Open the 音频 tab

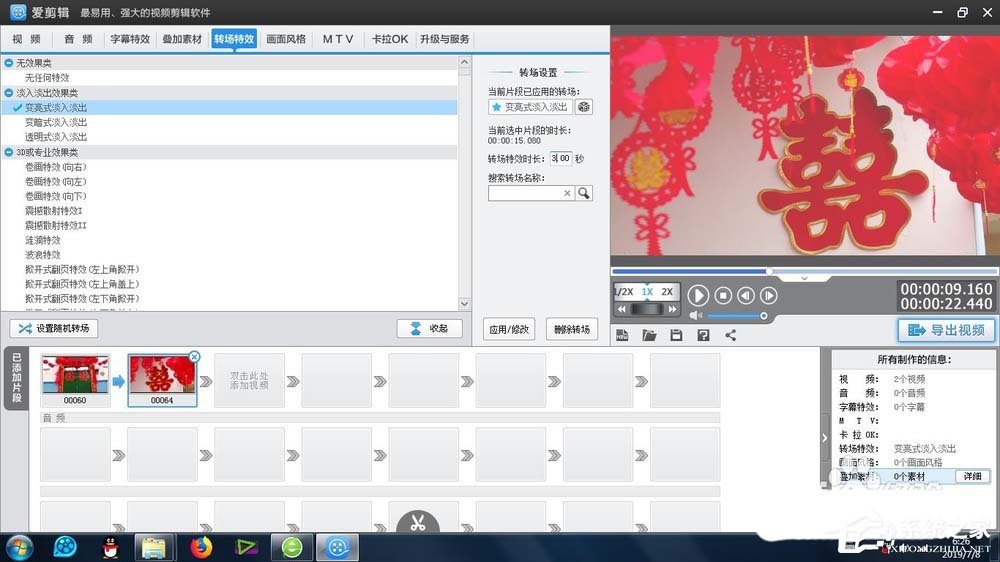(x=78, y=39)
